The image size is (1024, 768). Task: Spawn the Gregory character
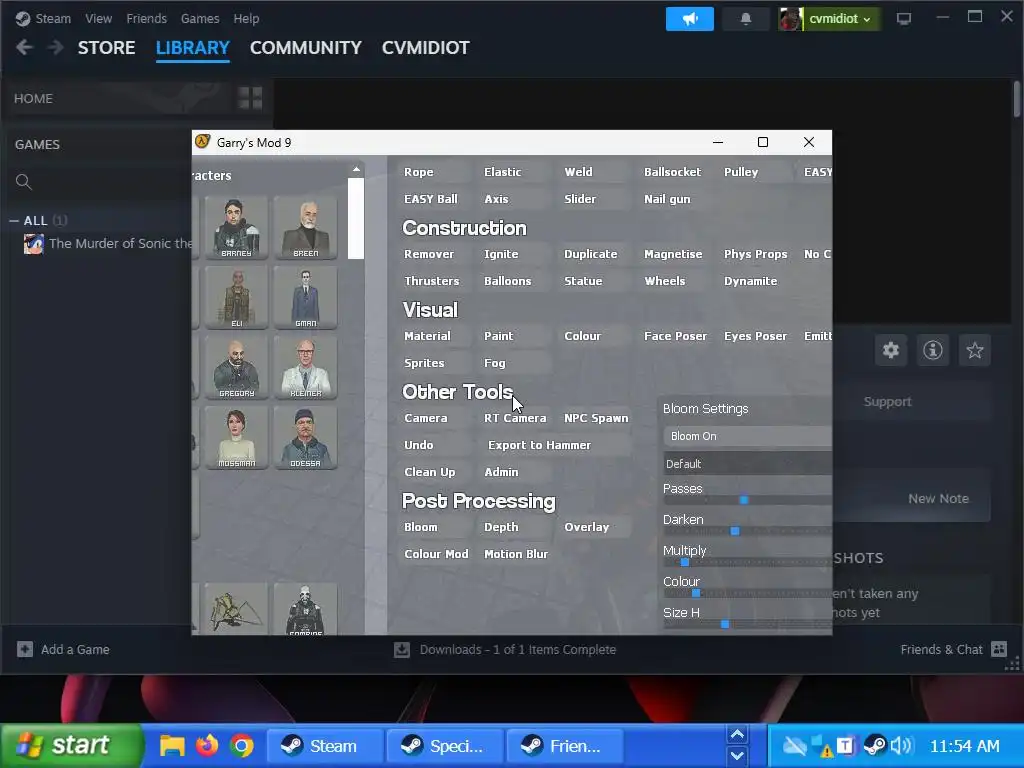pyautogui.click(x=236, y=367)
